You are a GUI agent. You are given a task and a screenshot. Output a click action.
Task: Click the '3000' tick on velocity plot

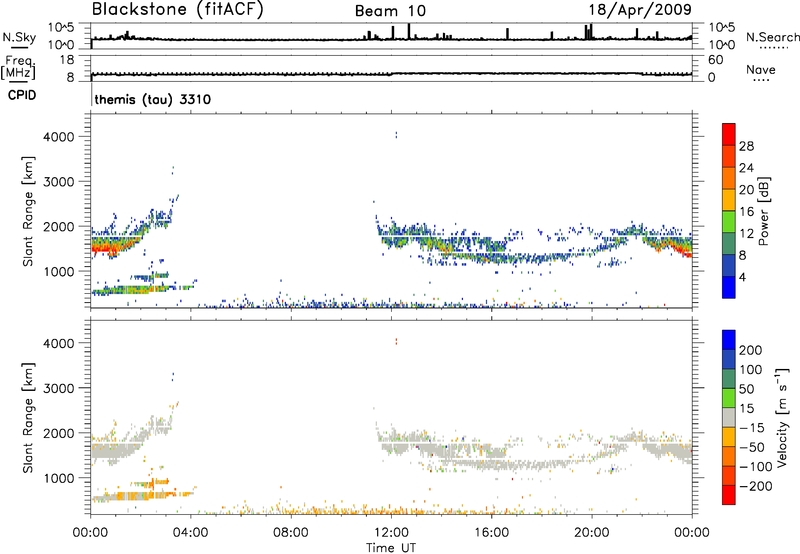pos(59,388)
